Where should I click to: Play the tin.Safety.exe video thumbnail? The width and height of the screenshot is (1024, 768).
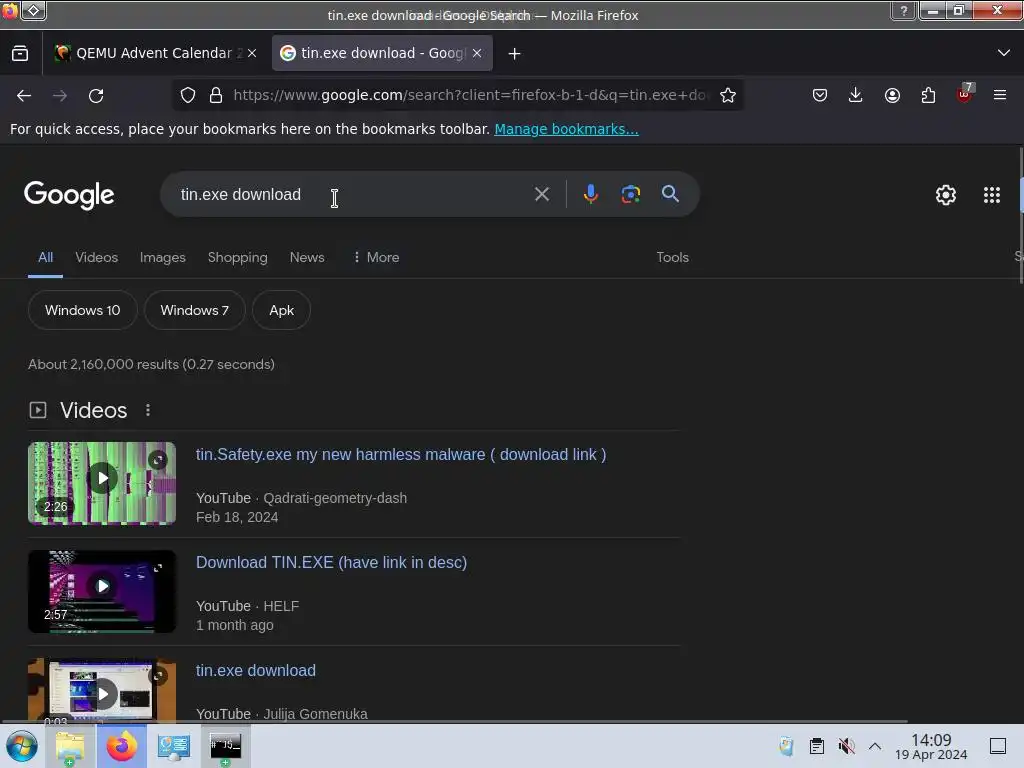102,483
